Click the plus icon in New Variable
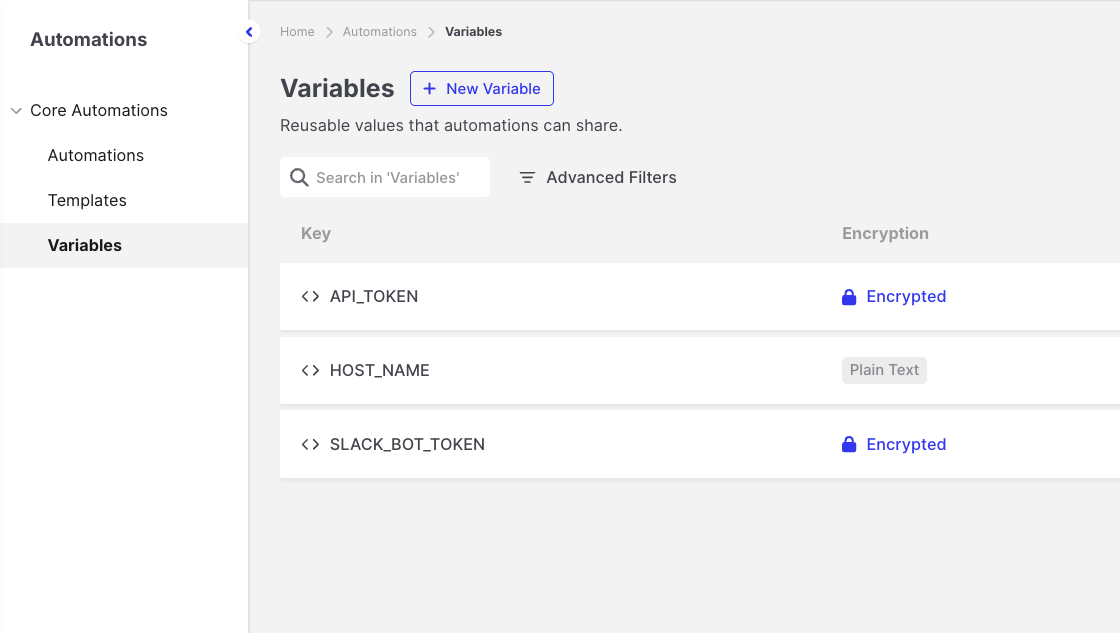 [429, 89]
